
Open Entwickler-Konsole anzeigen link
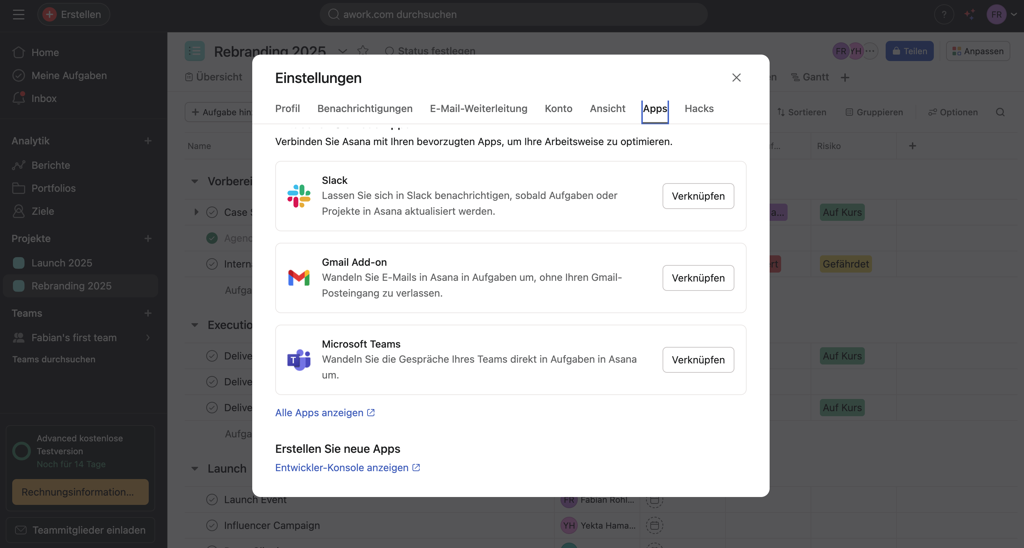click(x=347, y=468)
